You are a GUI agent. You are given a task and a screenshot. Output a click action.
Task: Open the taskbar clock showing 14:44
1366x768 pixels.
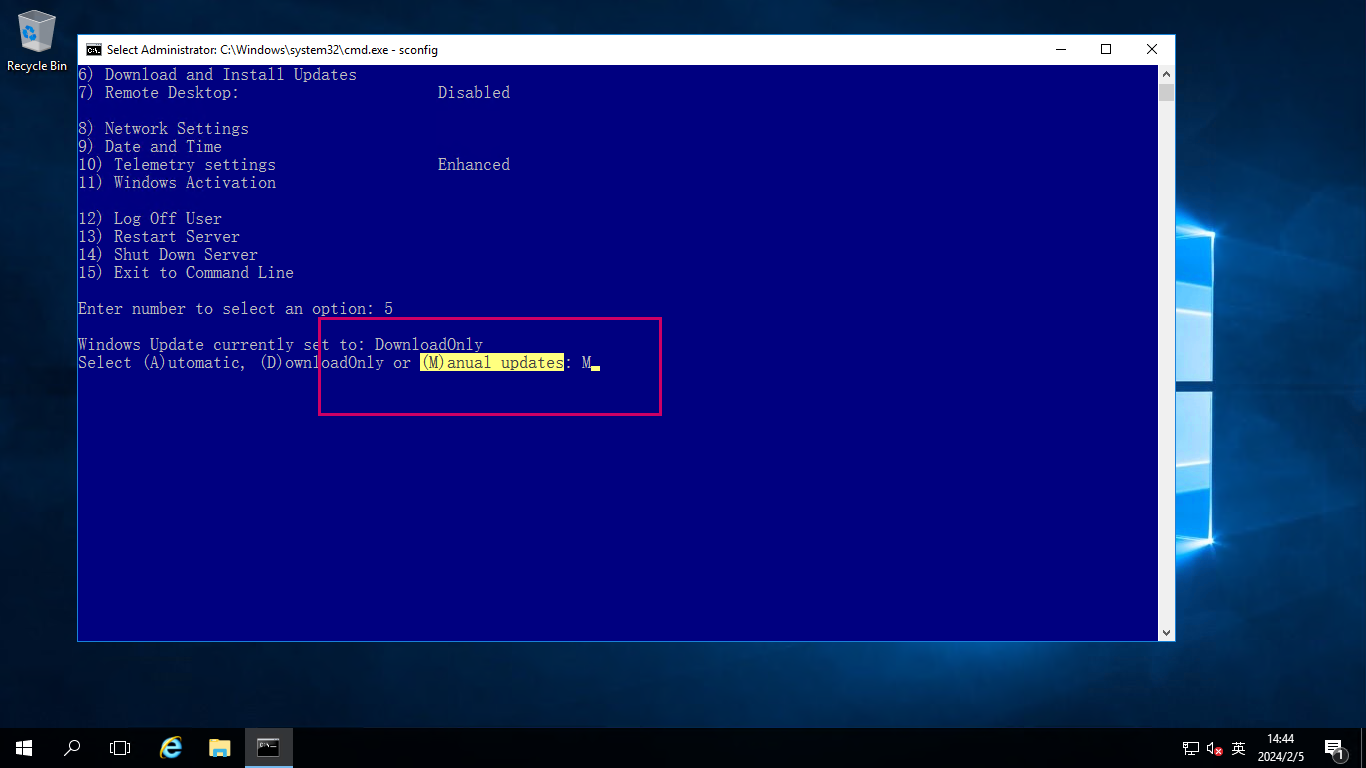(x=1280, y=748)
